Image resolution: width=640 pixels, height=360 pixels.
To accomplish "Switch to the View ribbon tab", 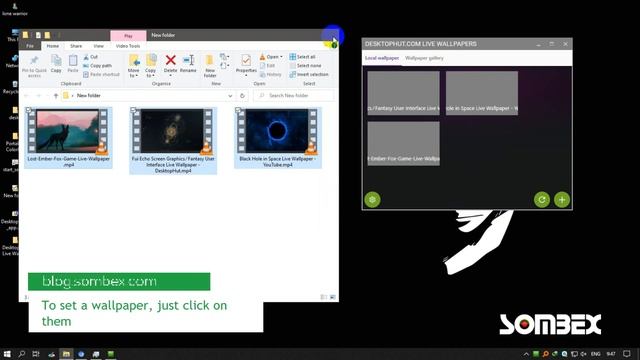I will coord(99,46).
